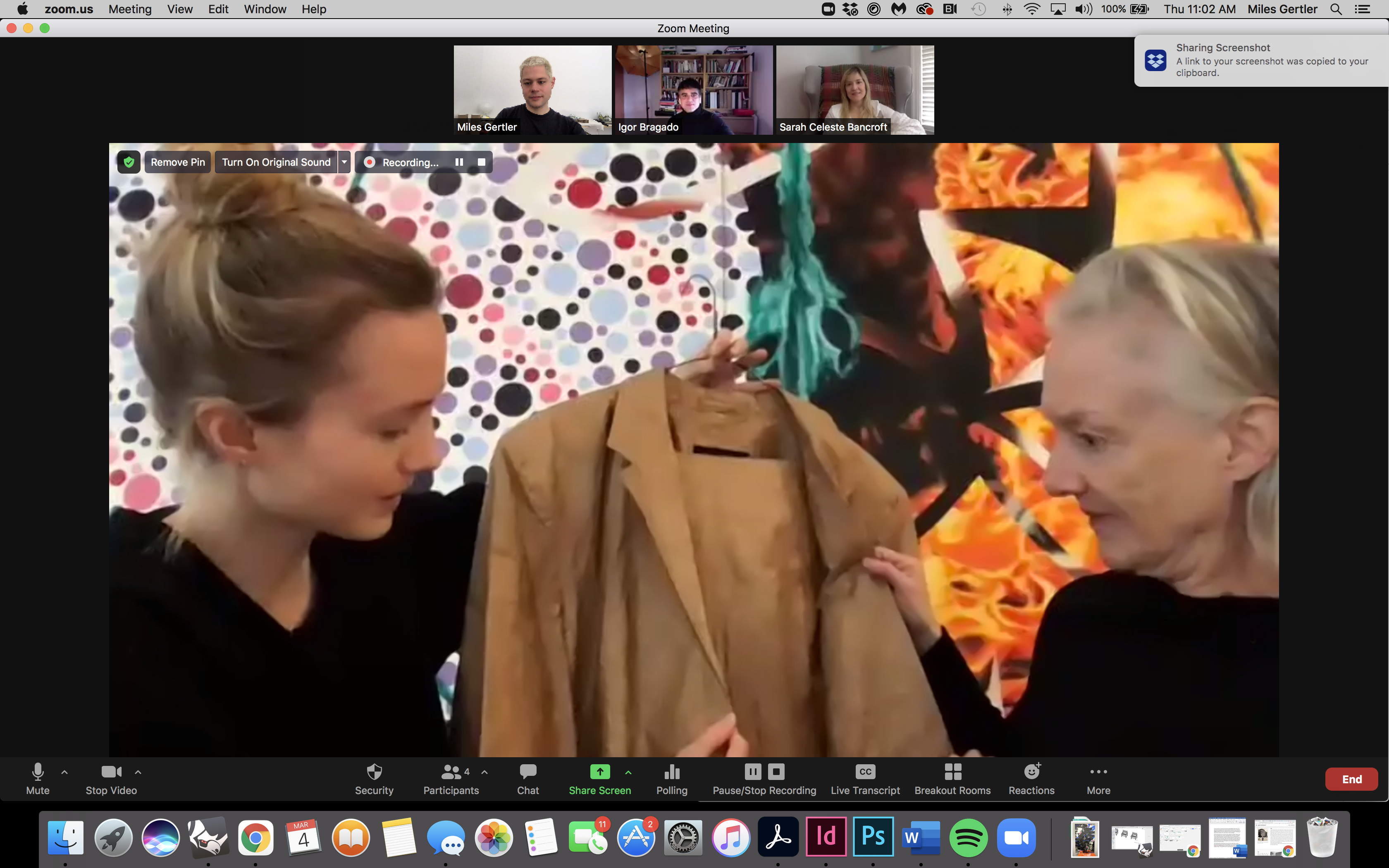Click the Dropbox icon in menu bar
Image resolution: width=1389 pixels, height=868 pixels.
tap(850, 9)
